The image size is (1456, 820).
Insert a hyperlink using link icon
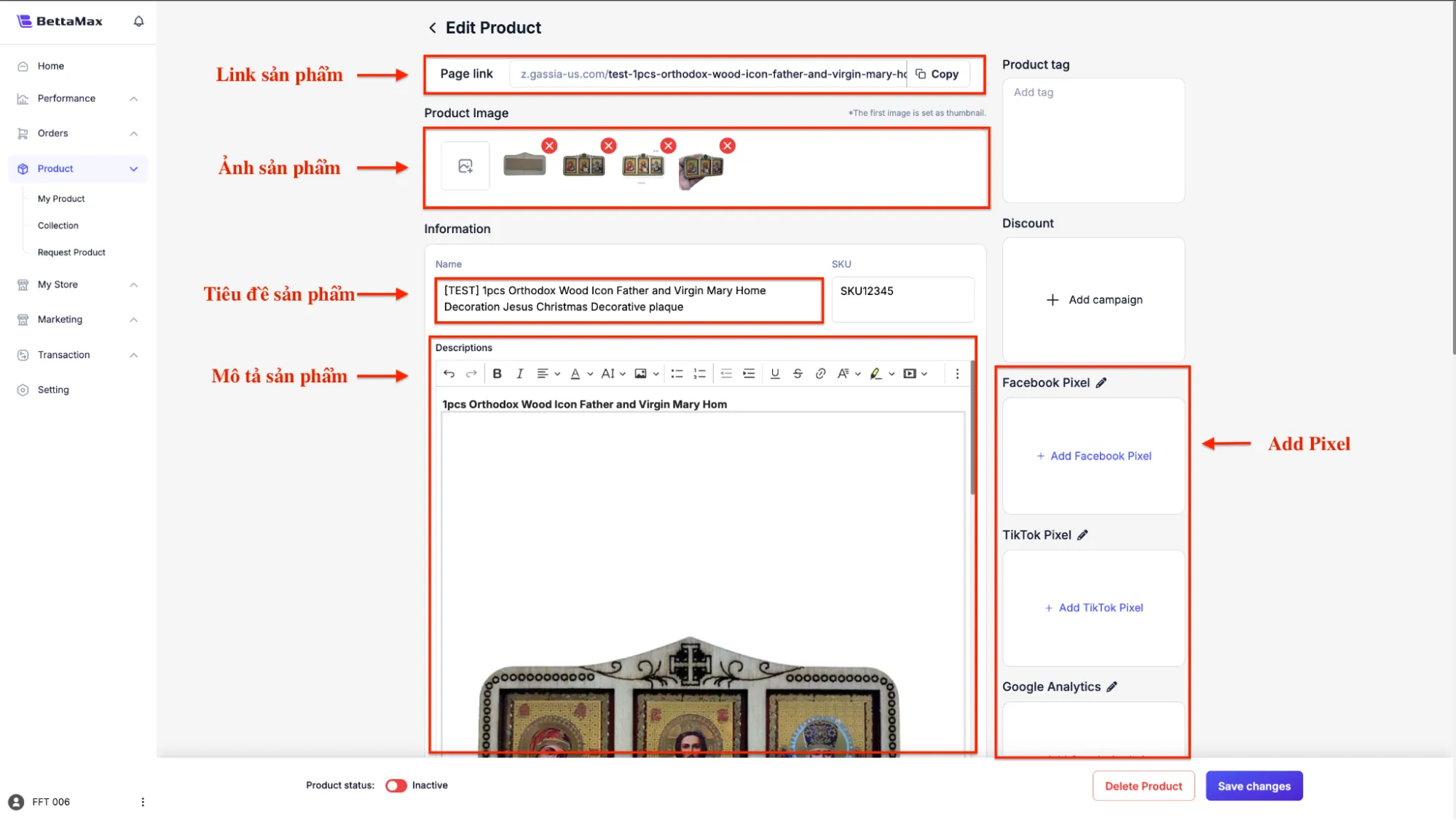click(820, 374)
